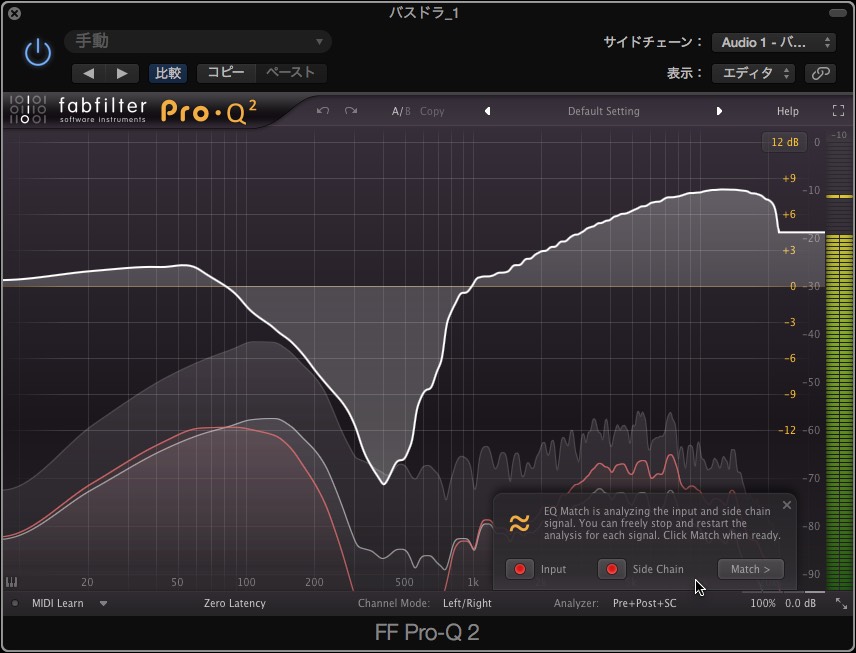Click the -12 gain scale label

787,430
